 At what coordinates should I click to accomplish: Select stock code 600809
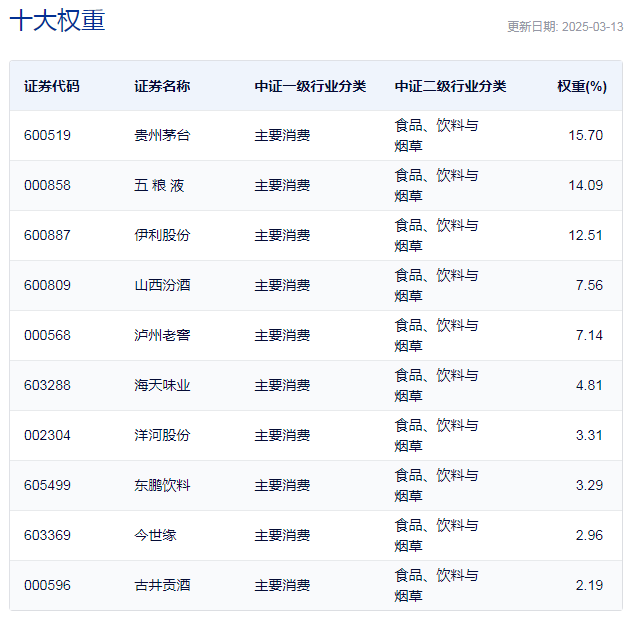47,285
